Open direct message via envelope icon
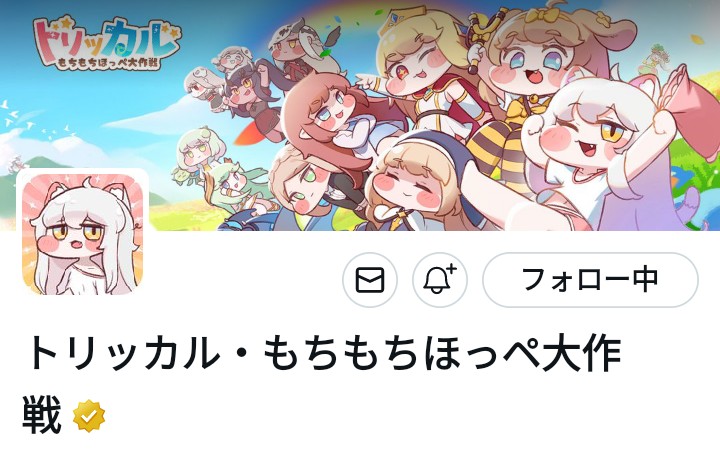The image size is (720, 456). pos(370,280)
